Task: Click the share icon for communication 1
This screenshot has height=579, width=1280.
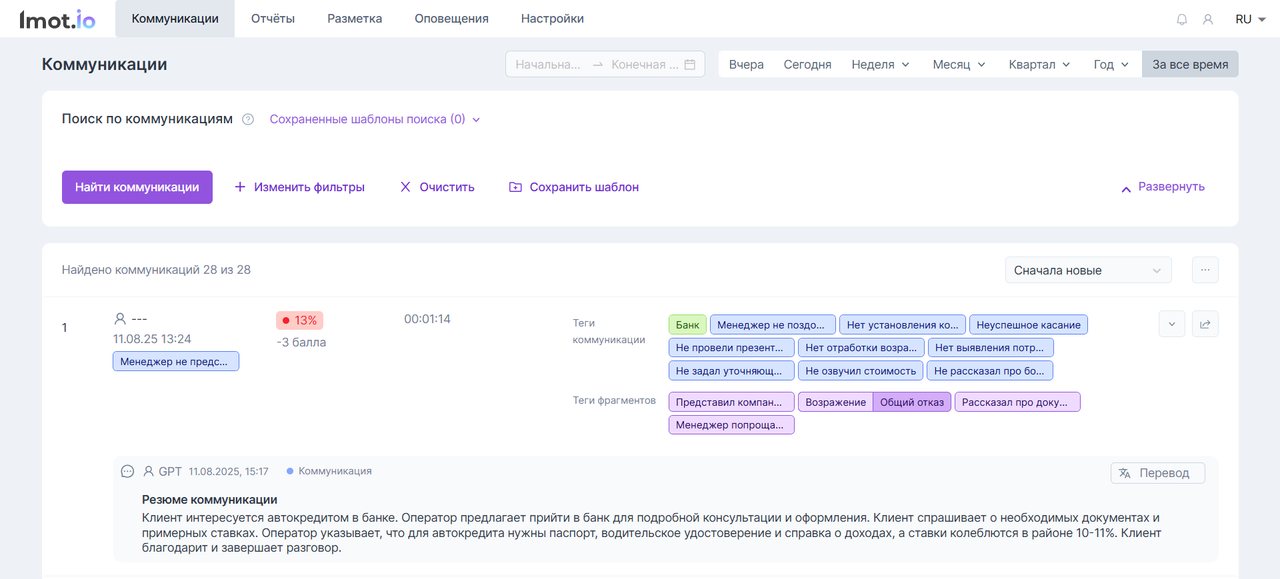Action: pyautogui.click(x=1205, y=324)
